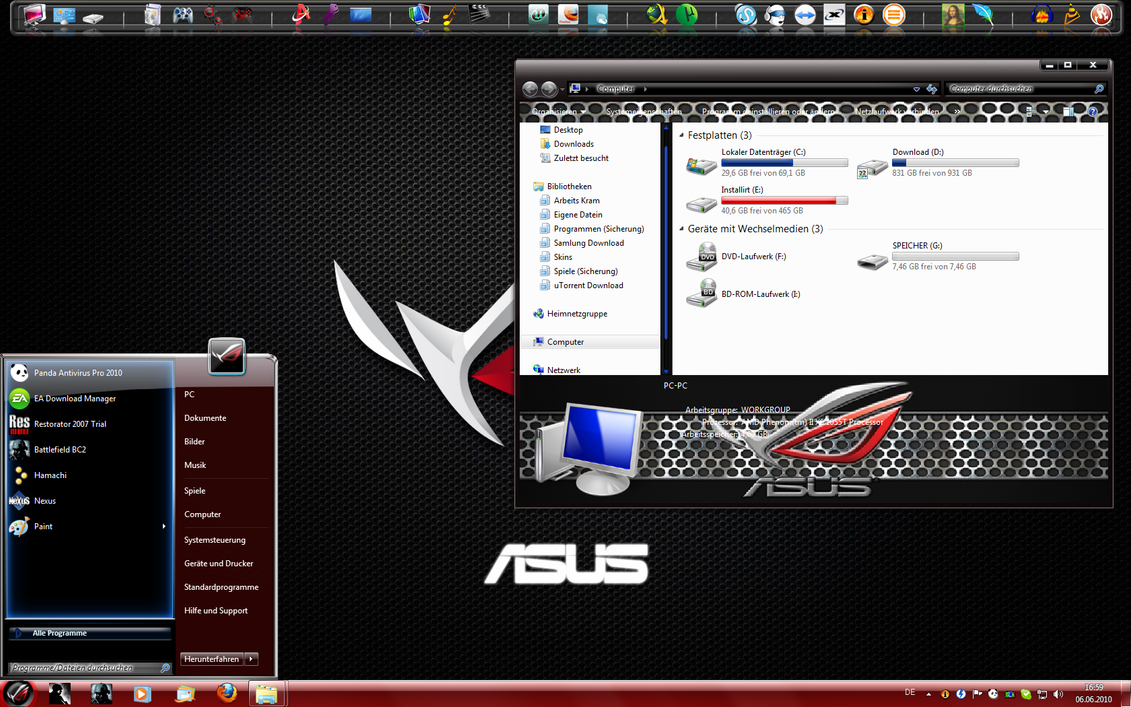Show more Explorer toolbar commands chevron
This screenshot has height=707, width=1131.
957,111
